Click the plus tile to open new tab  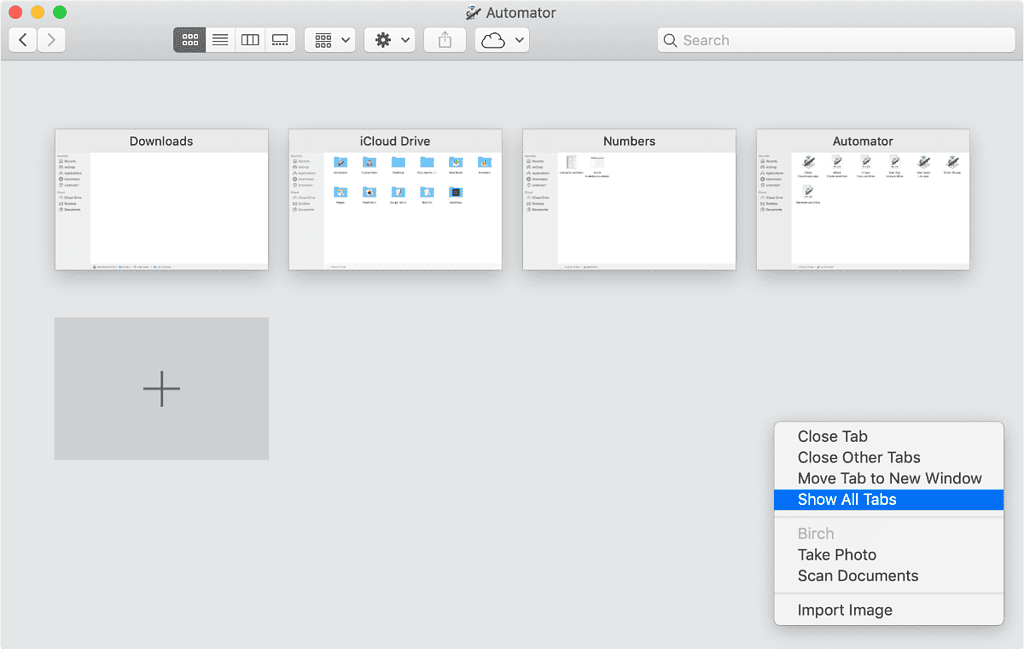point(161,388)
